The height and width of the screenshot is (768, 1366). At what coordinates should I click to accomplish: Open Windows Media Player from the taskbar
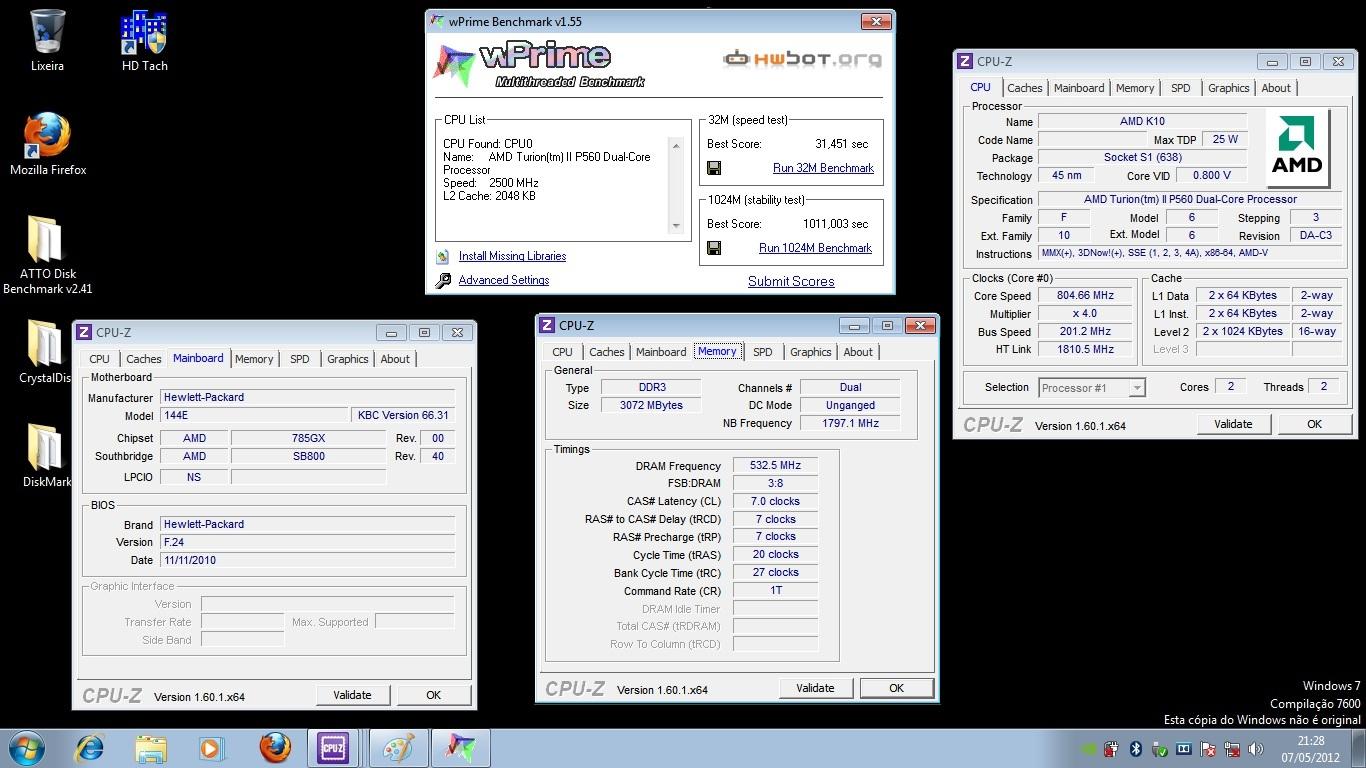click(211, 748)
